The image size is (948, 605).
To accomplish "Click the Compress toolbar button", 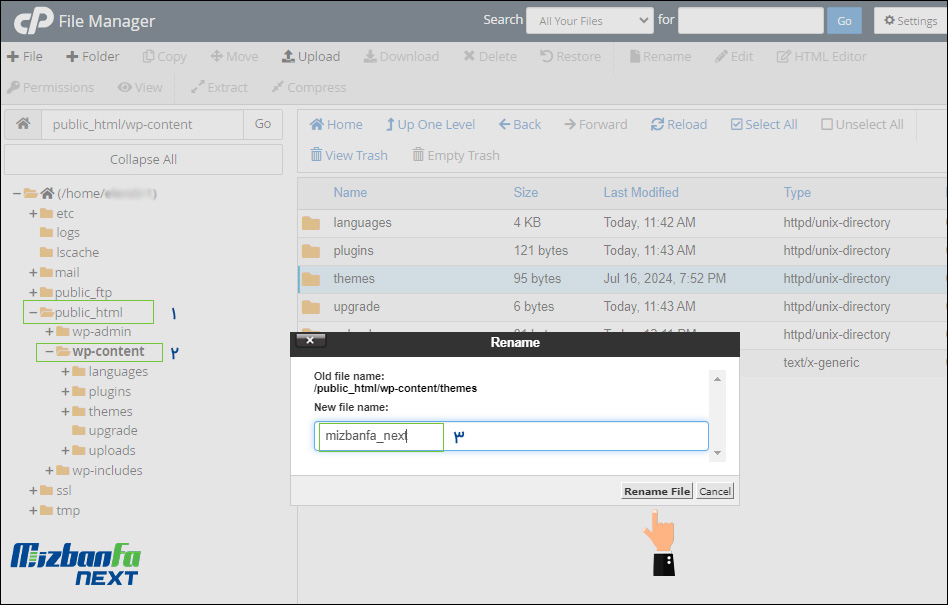I will (x=309, y=88).
